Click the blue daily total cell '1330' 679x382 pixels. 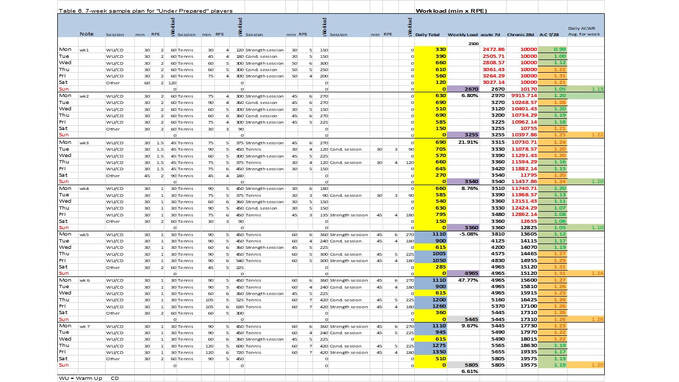430,352
